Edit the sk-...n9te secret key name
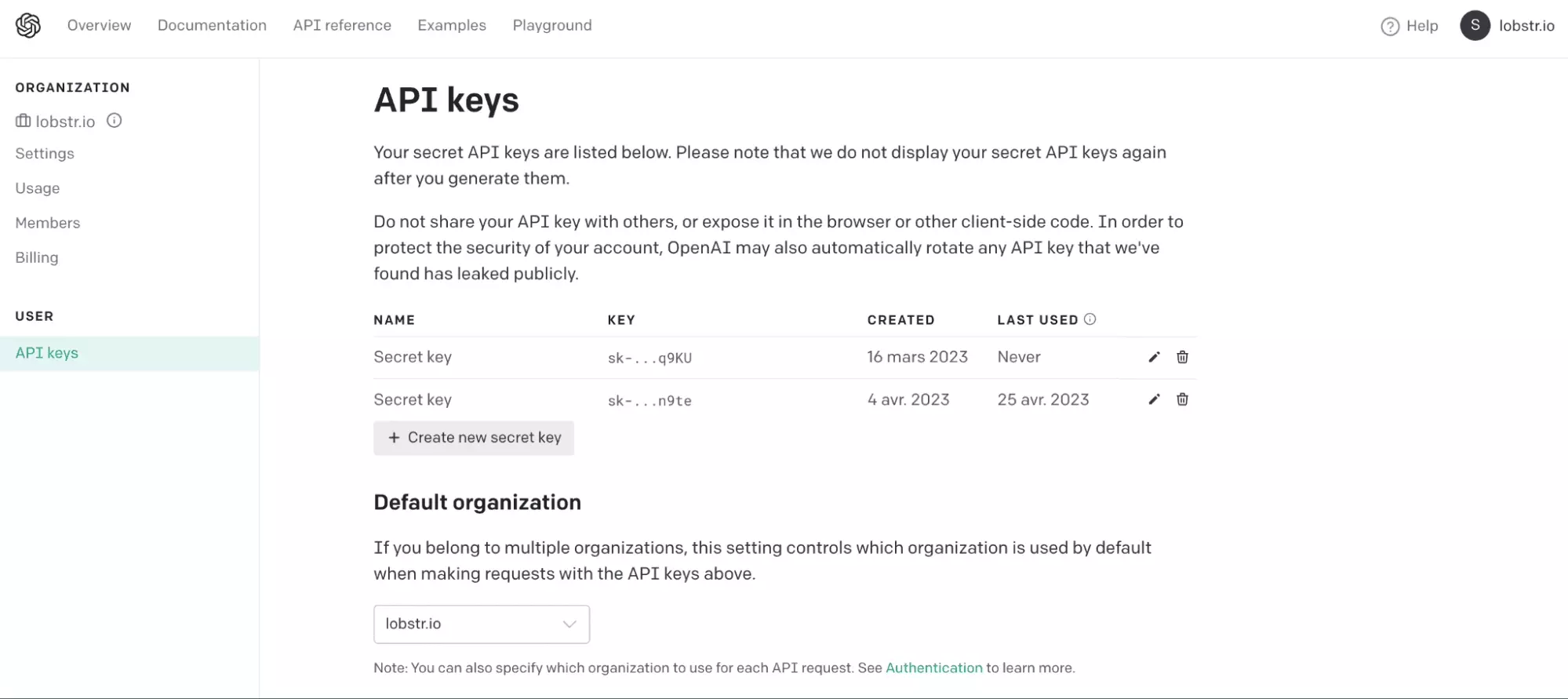1568x699 pixels. pyautogui.click(x=1154, y=399)
